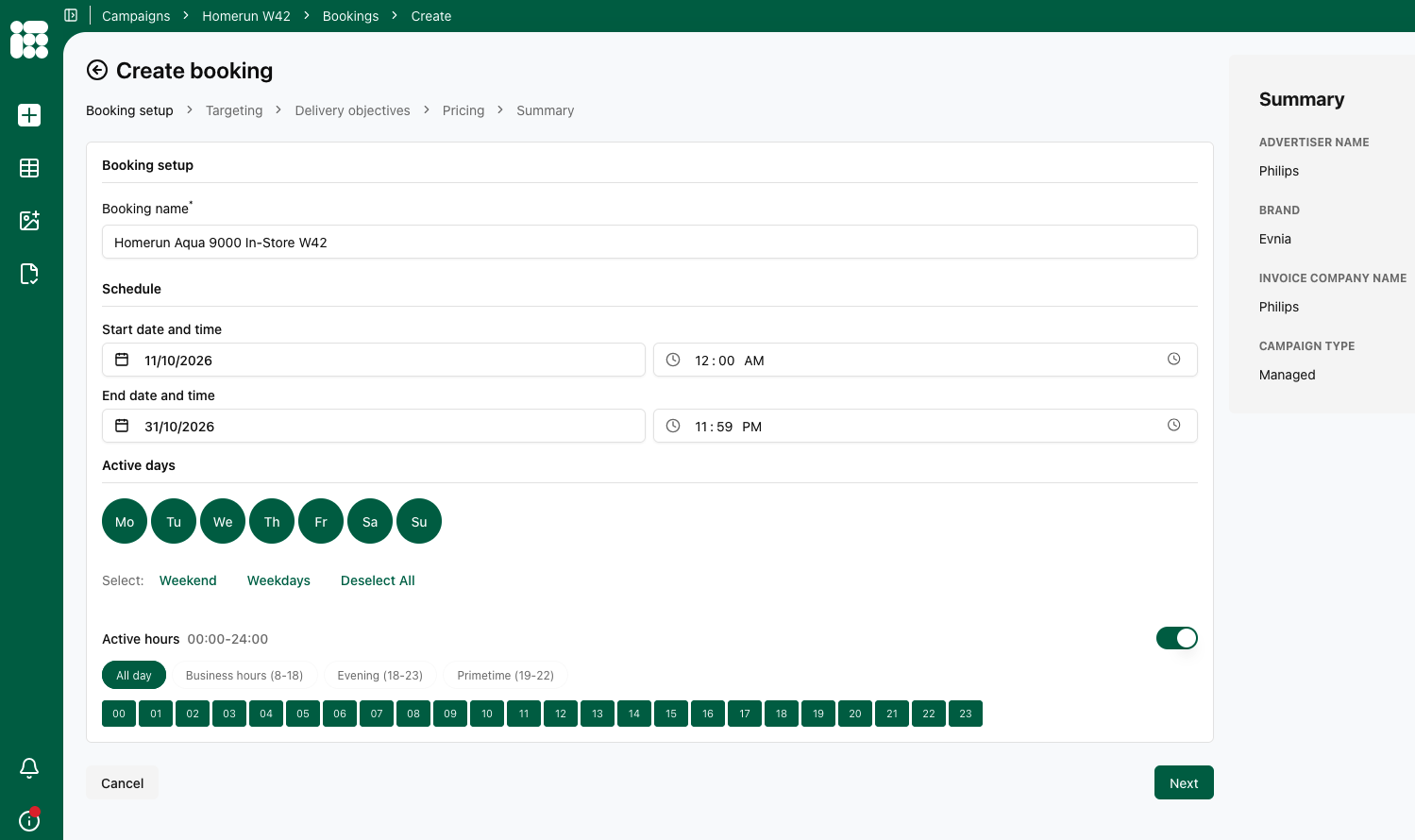1415x840 pixels.
Task: Toggle hour 00 in the active hours
Action: pyautogui.click(x=119, y=714)
